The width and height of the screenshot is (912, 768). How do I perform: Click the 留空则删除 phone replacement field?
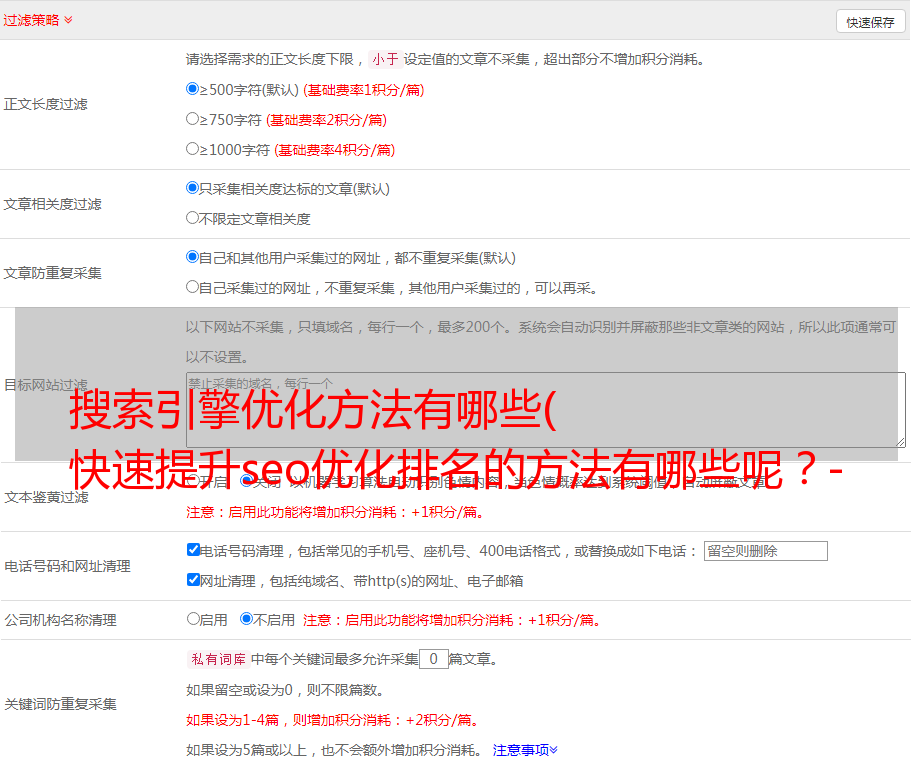pos(765,551)
